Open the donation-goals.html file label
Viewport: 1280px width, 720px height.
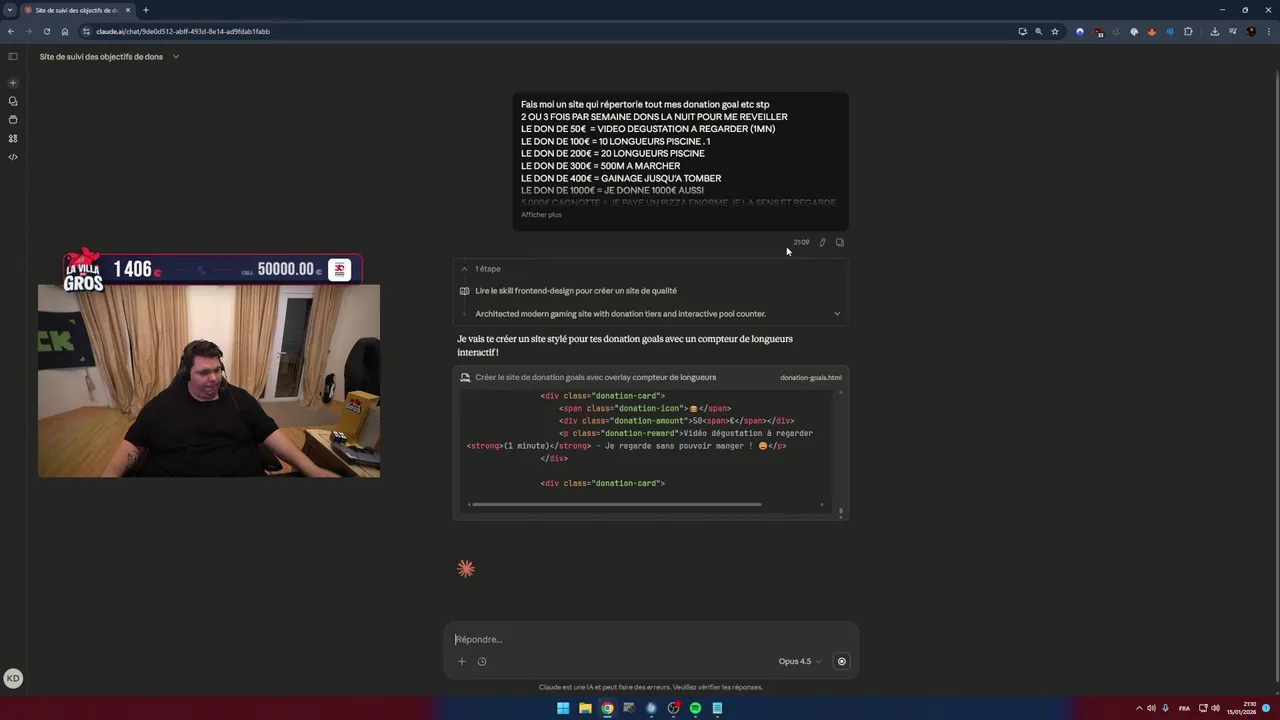tap(811, 378)
